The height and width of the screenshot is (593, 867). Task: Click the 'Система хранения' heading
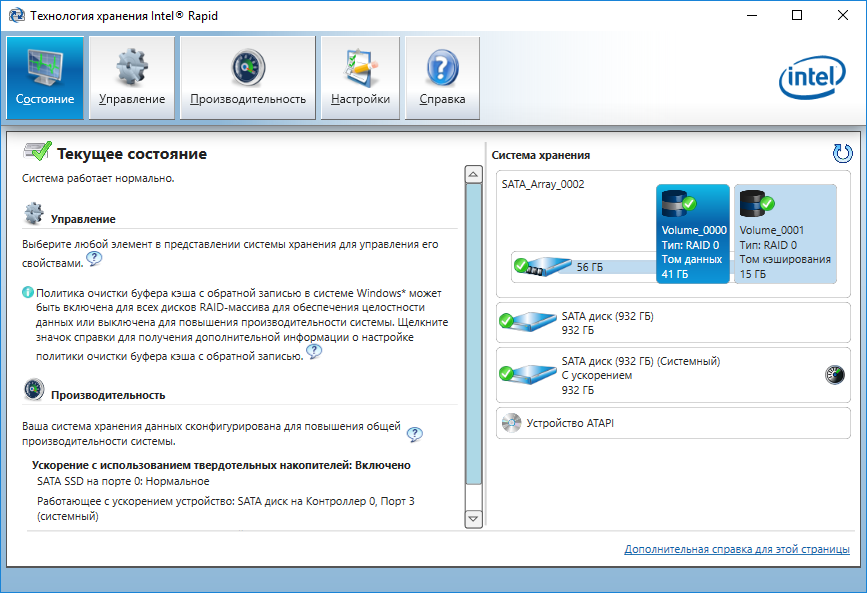coord(541,155)
